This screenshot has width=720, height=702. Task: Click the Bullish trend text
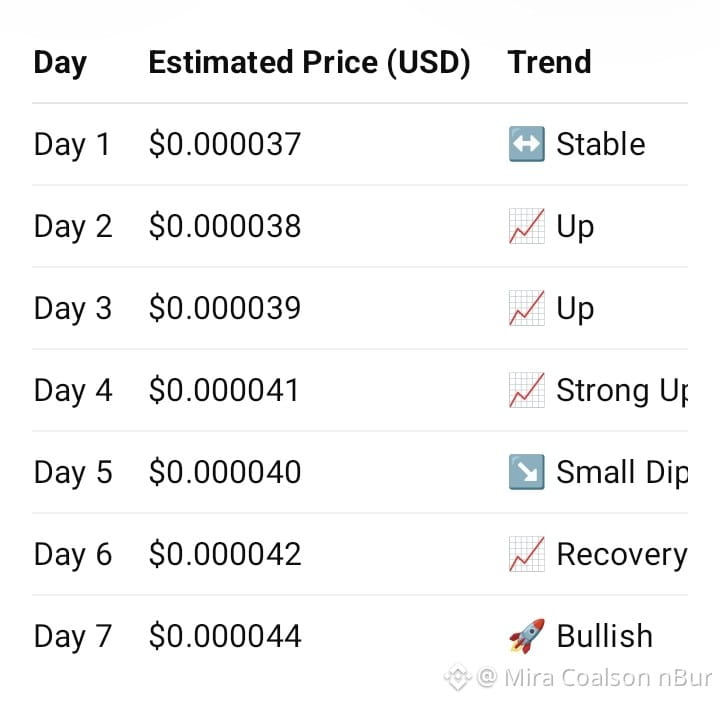tap(604, 636)
